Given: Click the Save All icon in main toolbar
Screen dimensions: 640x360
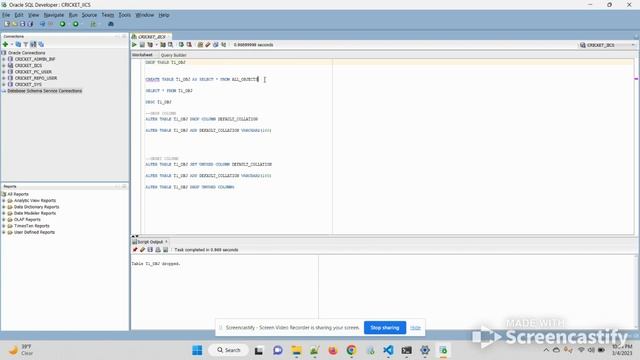Looking at the screenshot, I should pyautogui.click(x=30, y=24).
